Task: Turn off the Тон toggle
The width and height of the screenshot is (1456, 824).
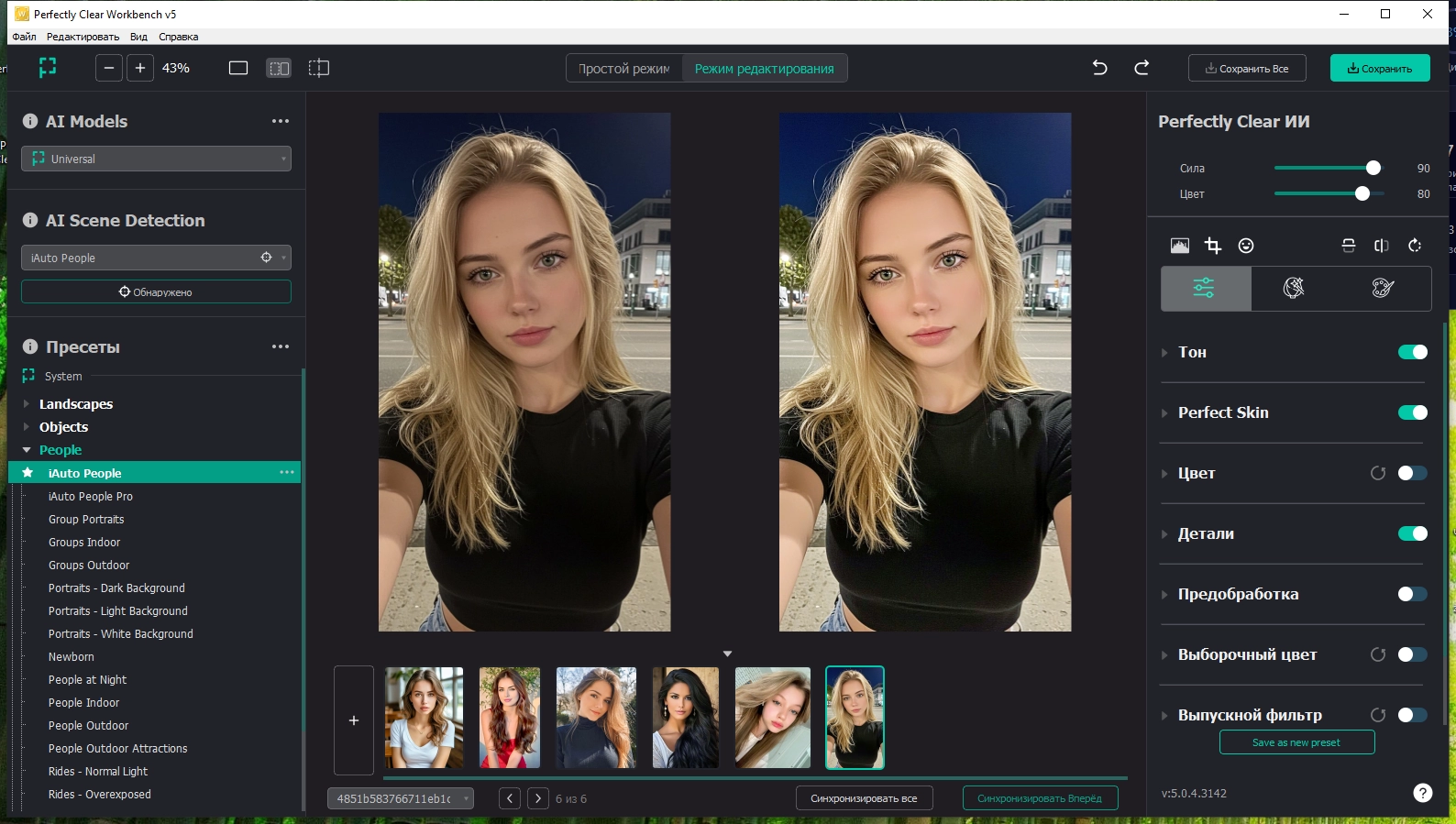Action: click(x=1413, y=352)
